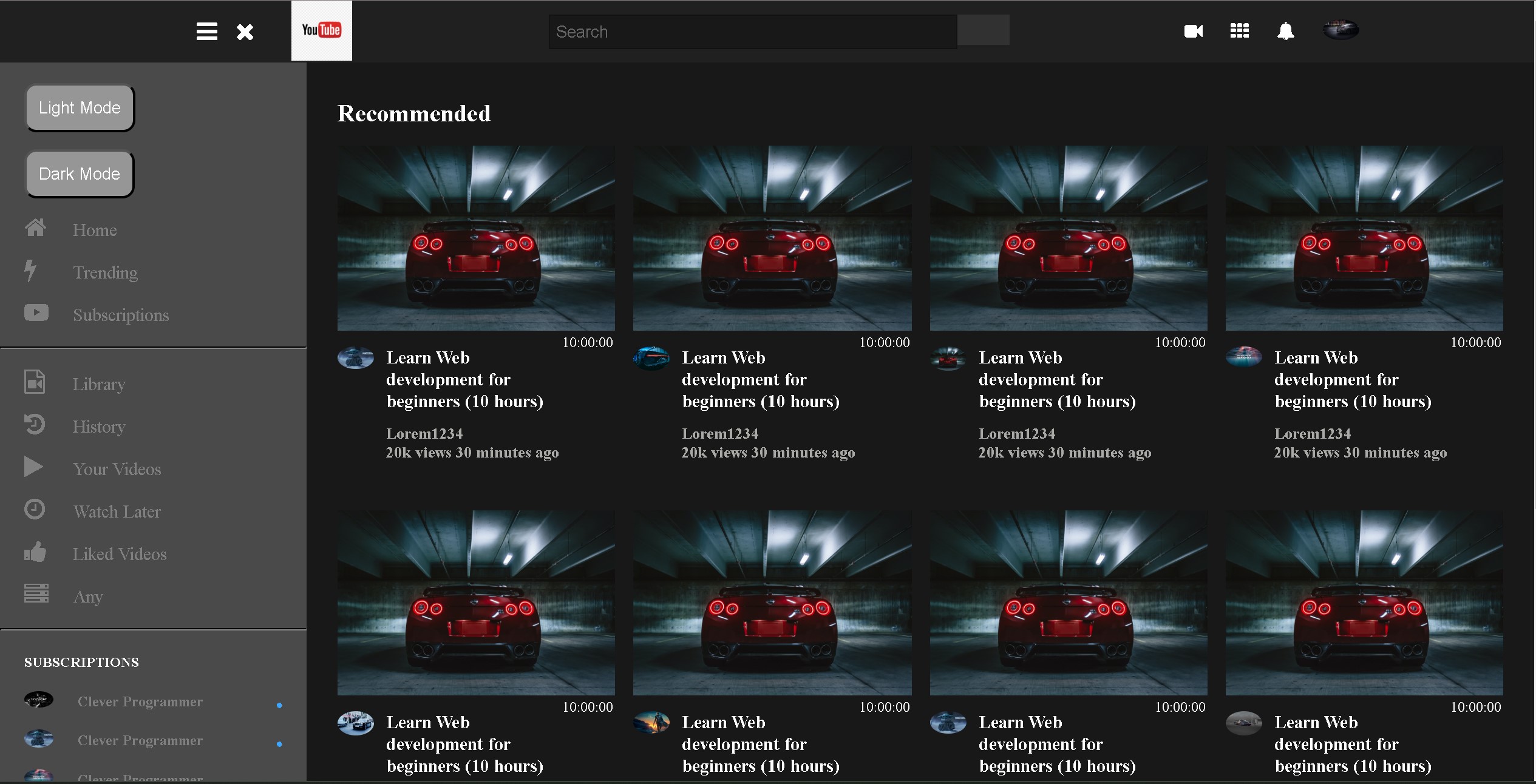Click the video camera upload icon

pos(1194,31)
